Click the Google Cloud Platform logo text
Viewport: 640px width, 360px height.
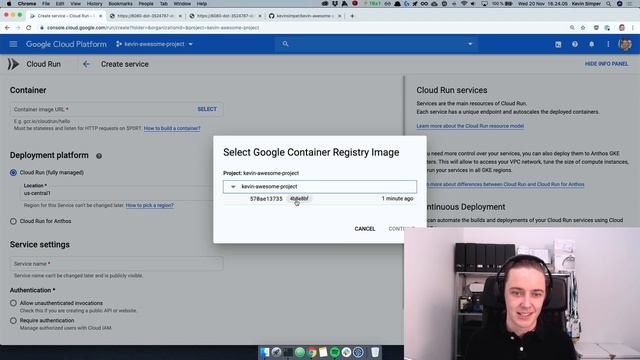(66, 44)
